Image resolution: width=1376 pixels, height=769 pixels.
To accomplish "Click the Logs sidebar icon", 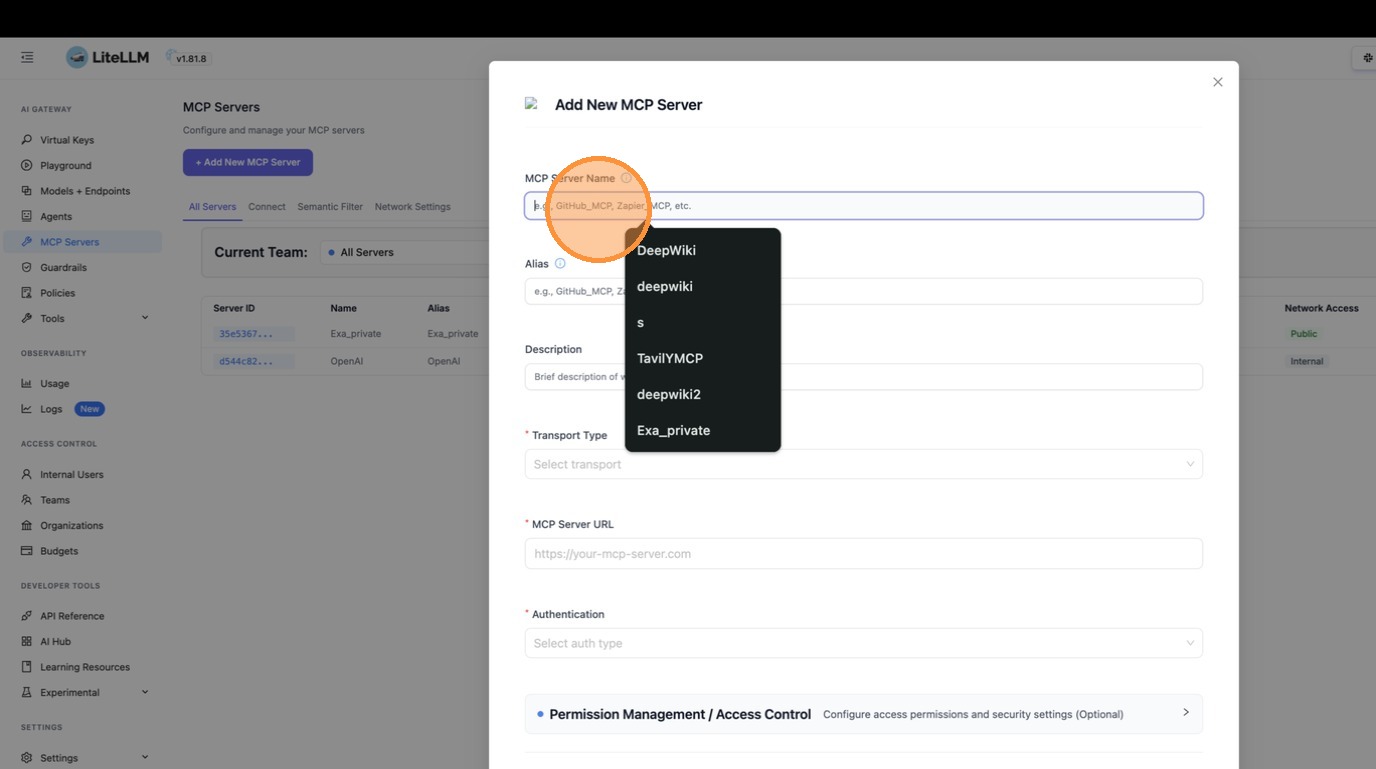I will 27,409.
